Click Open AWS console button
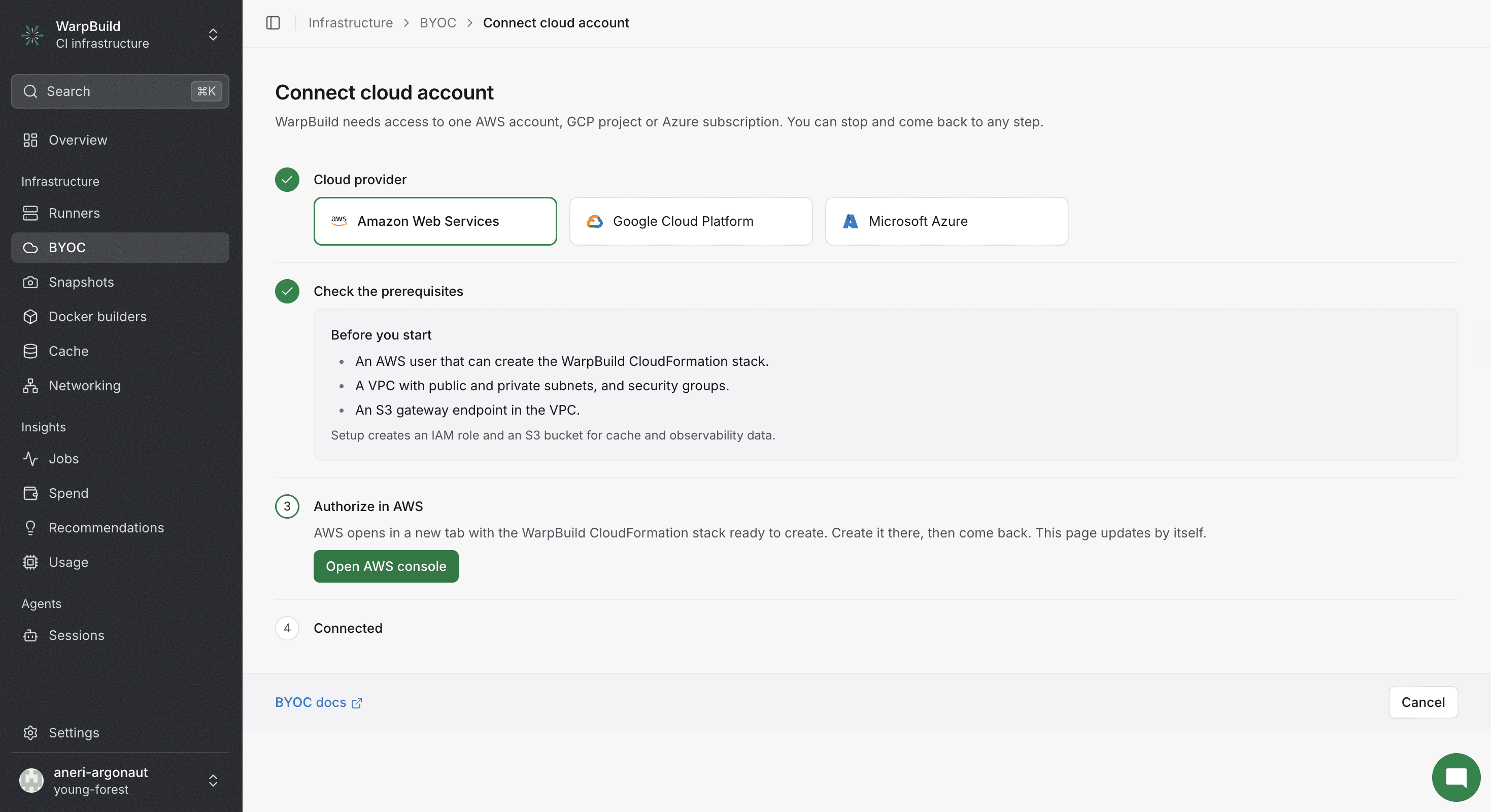Screen dimensions: 1491x812 click(x=386, y=566)
